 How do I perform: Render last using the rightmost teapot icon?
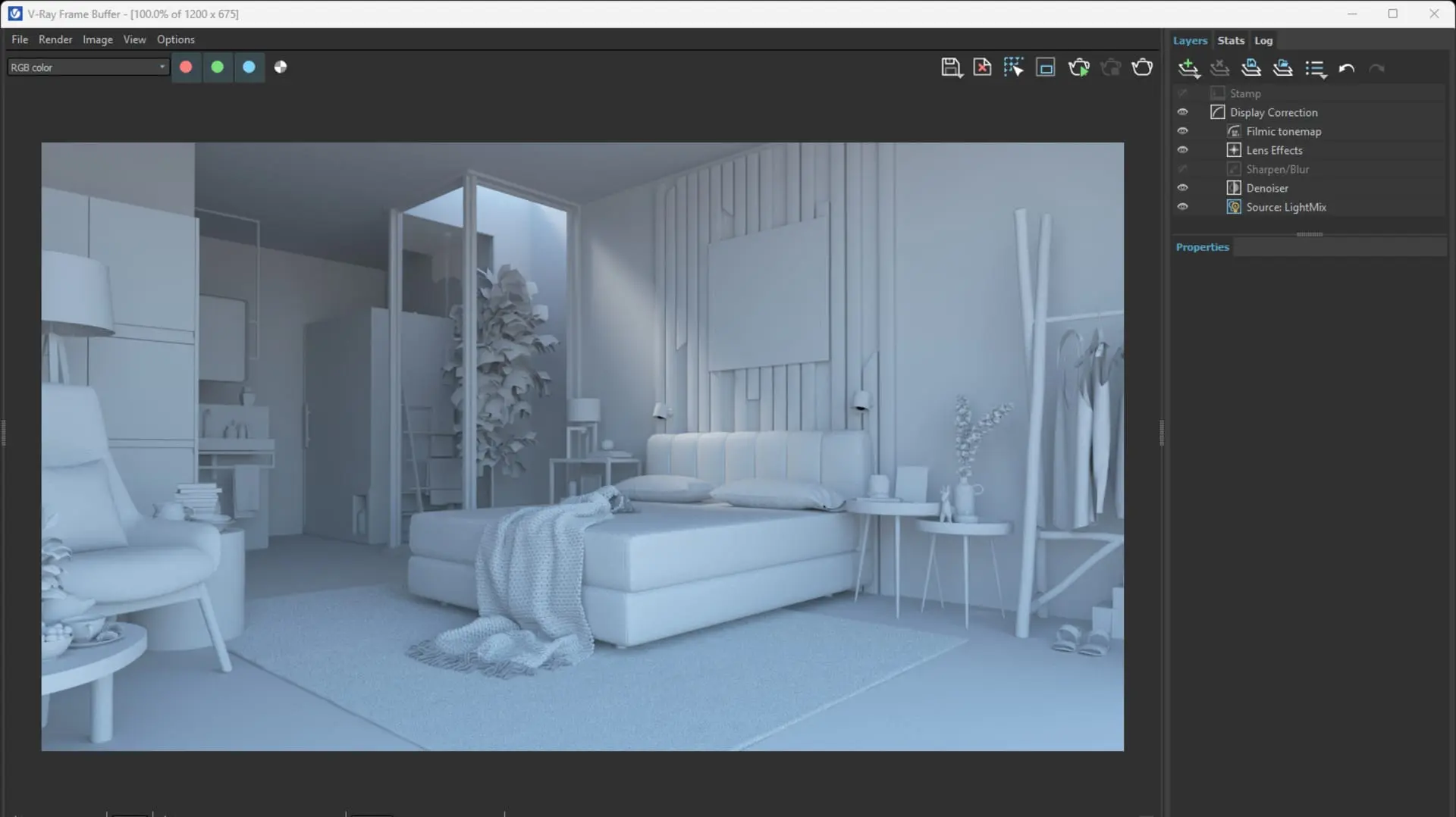[1143, 67]
